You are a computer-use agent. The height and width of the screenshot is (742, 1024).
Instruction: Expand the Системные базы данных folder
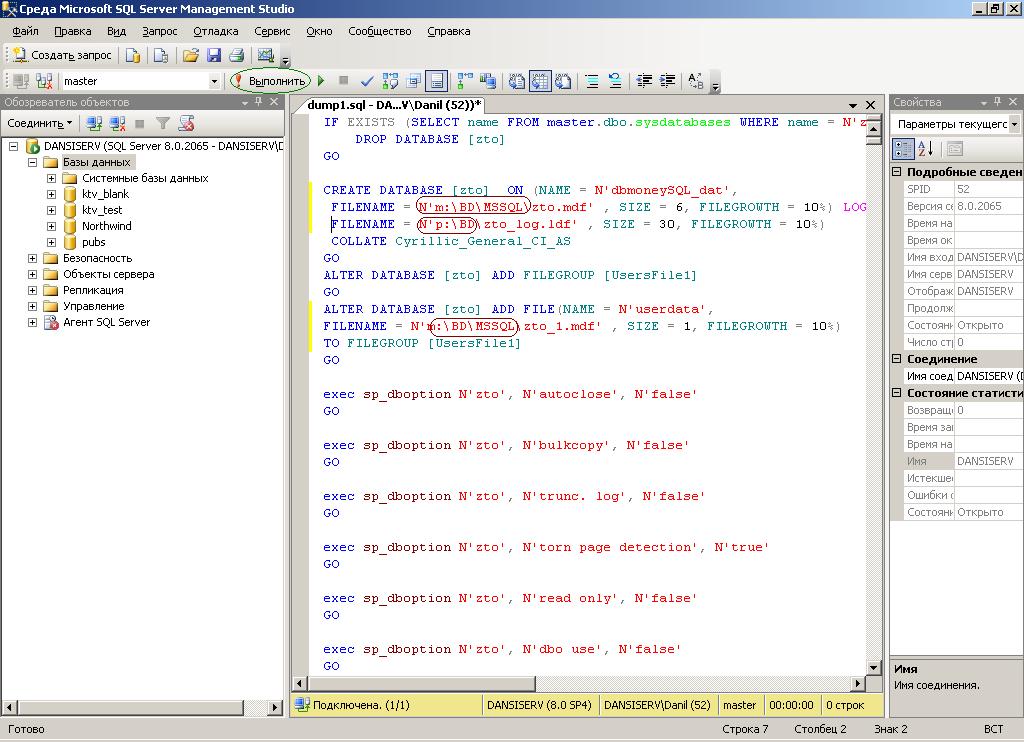point(52,178)
